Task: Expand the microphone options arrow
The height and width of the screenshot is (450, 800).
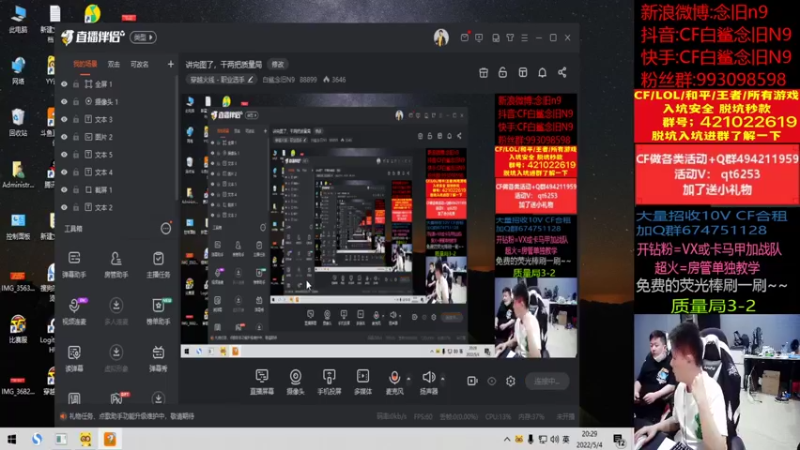Action: click(x=408, y=379)
